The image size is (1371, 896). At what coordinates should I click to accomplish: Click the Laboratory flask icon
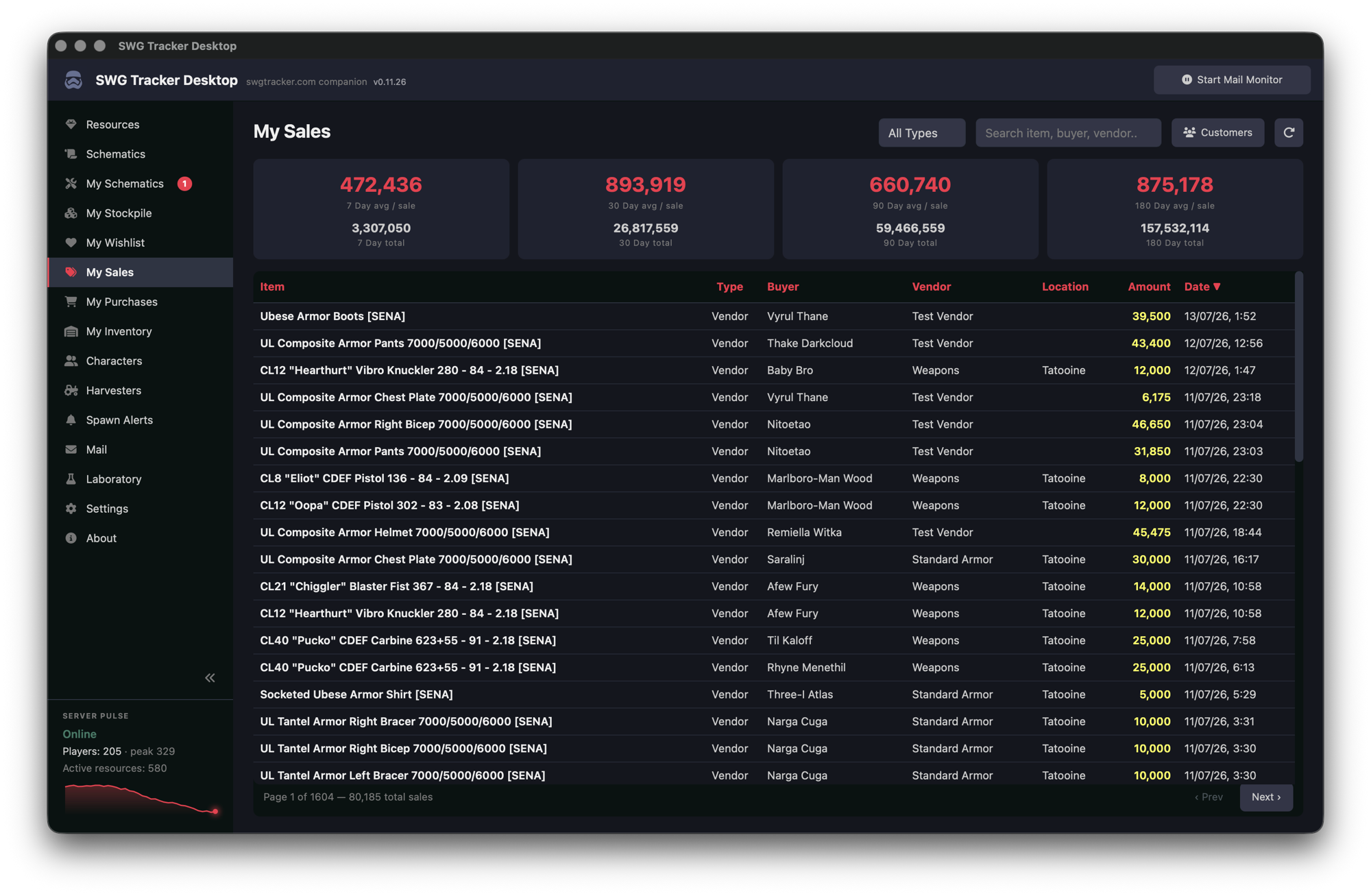(71, 479)
